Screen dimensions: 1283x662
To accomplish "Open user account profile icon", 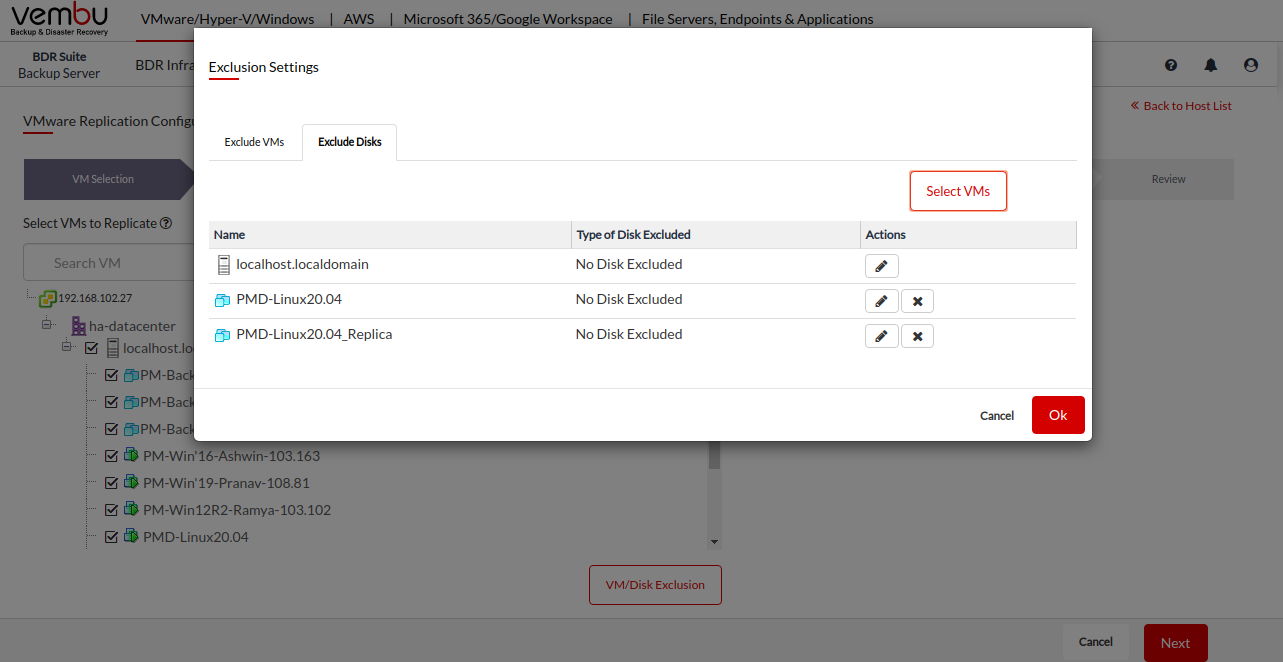I will click(x=1251, y=65).
